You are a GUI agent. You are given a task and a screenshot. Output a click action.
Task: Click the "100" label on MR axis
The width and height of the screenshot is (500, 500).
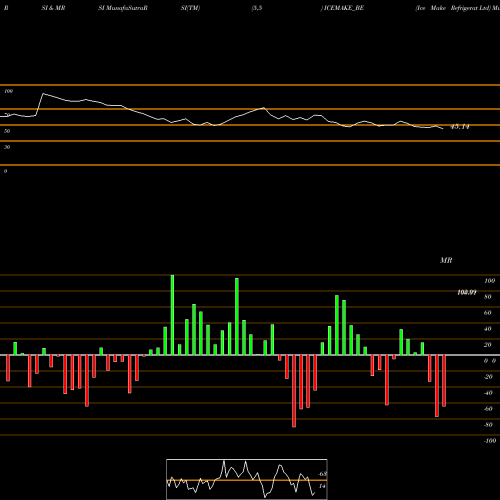pos(490,281)
